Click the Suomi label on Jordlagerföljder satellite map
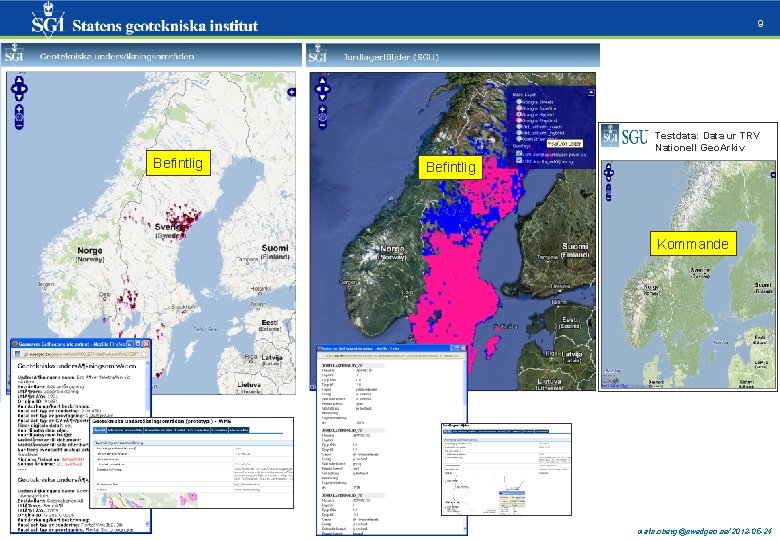The width and height of the screenshot is (780, 540). coord(576,246)
